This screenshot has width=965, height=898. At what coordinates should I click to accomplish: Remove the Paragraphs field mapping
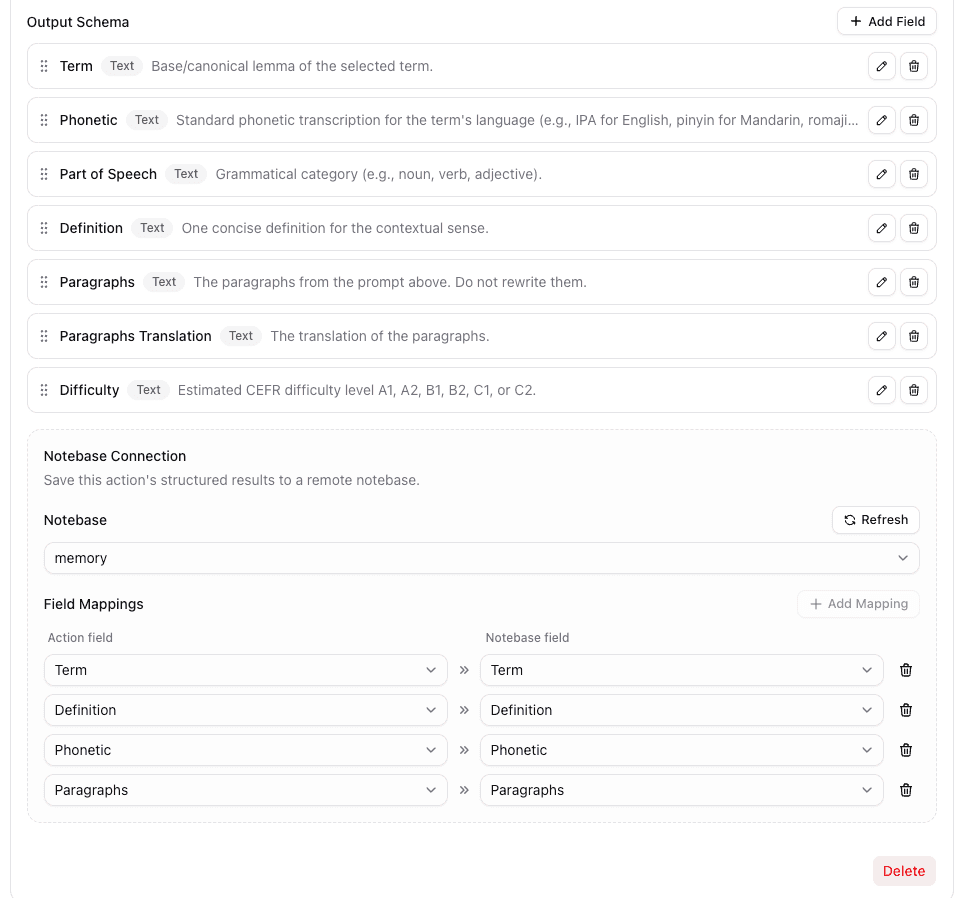[906, 790]
